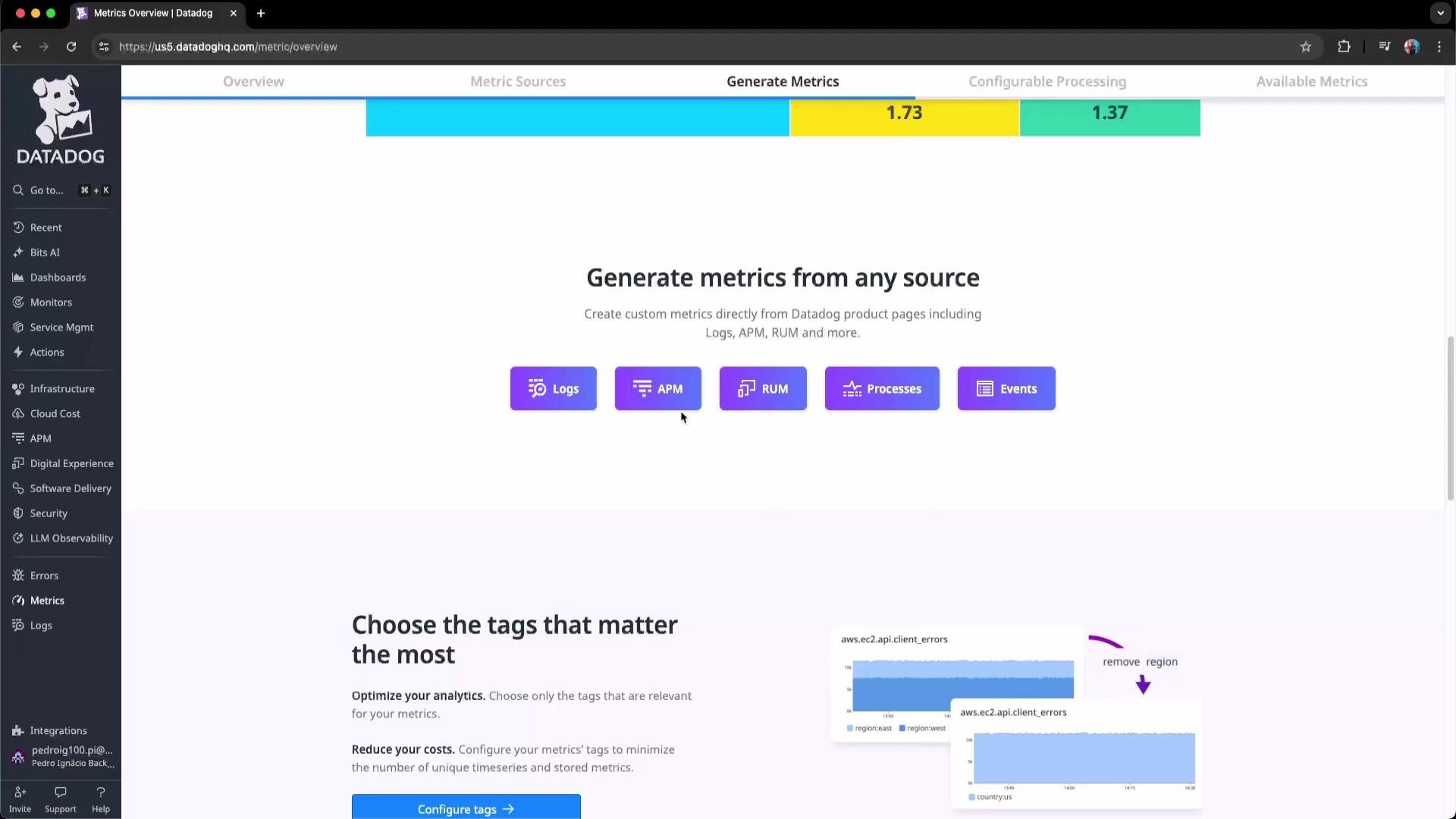Open LLM Observability in sidebar
Image resolution: width=1456 pixels, height=819 pixels.
(71, 538)
